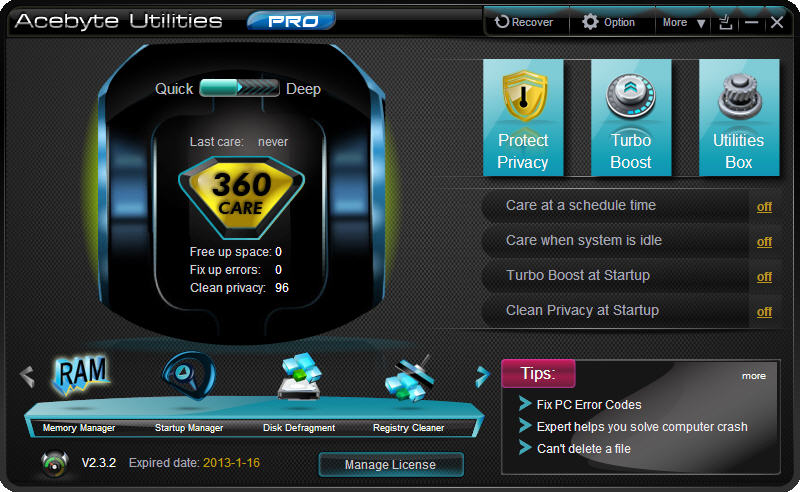Click Care at a schedule time label

(x=581, y=205)
